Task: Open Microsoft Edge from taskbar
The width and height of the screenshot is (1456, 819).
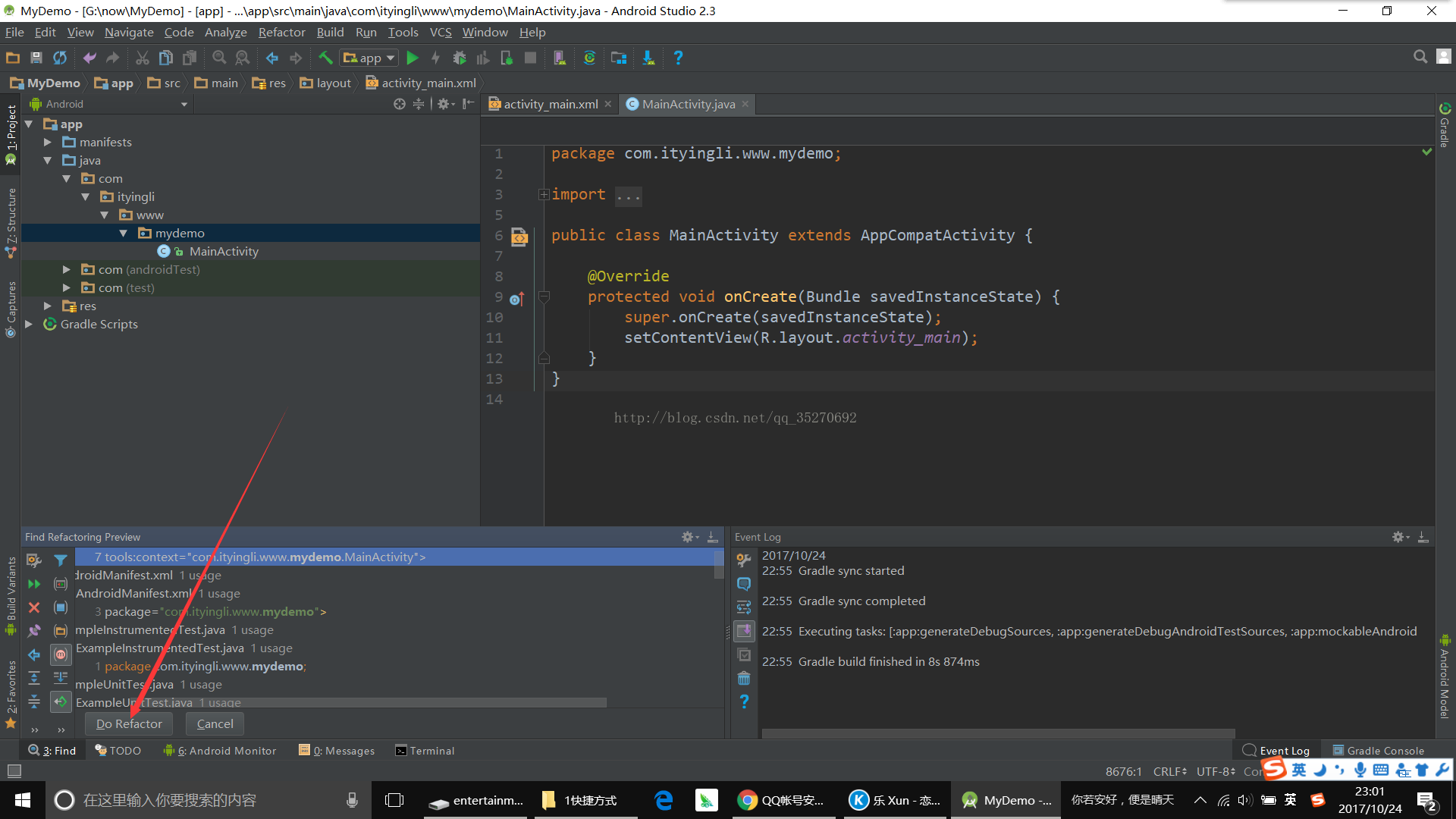Action: click(664, 800)
